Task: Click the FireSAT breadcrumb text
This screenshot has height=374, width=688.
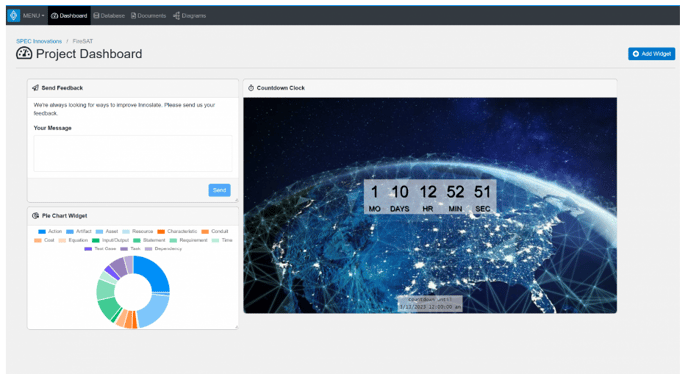Action: tap(82, 41)
